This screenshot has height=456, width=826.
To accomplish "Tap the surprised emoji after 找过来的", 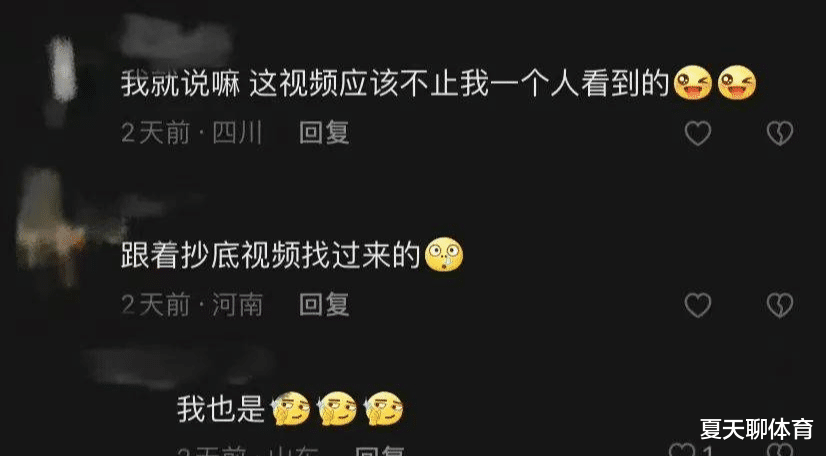I will click(x=444, y=255).
